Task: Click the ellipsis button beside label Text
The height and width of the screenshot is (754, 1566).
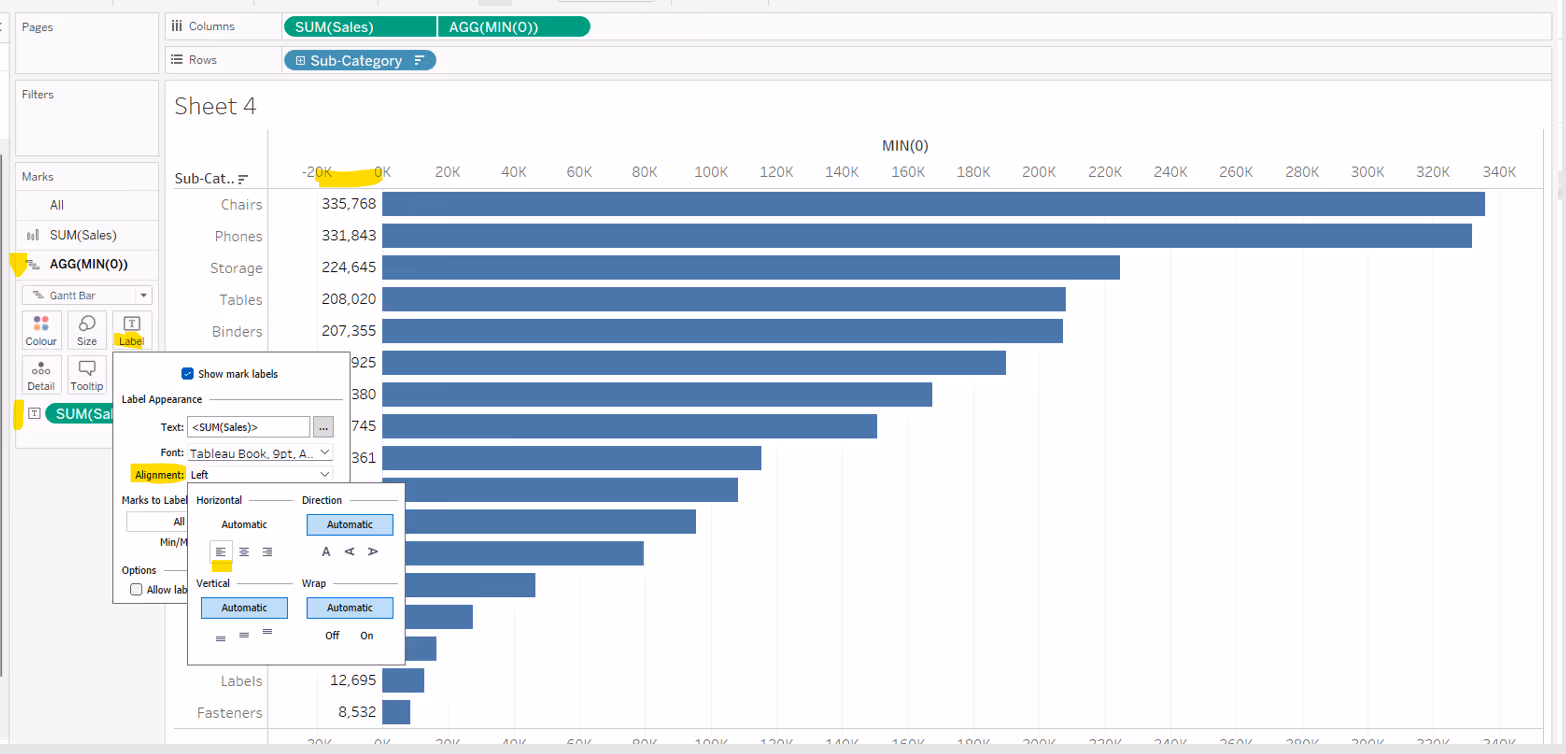Action: (322, 427)
